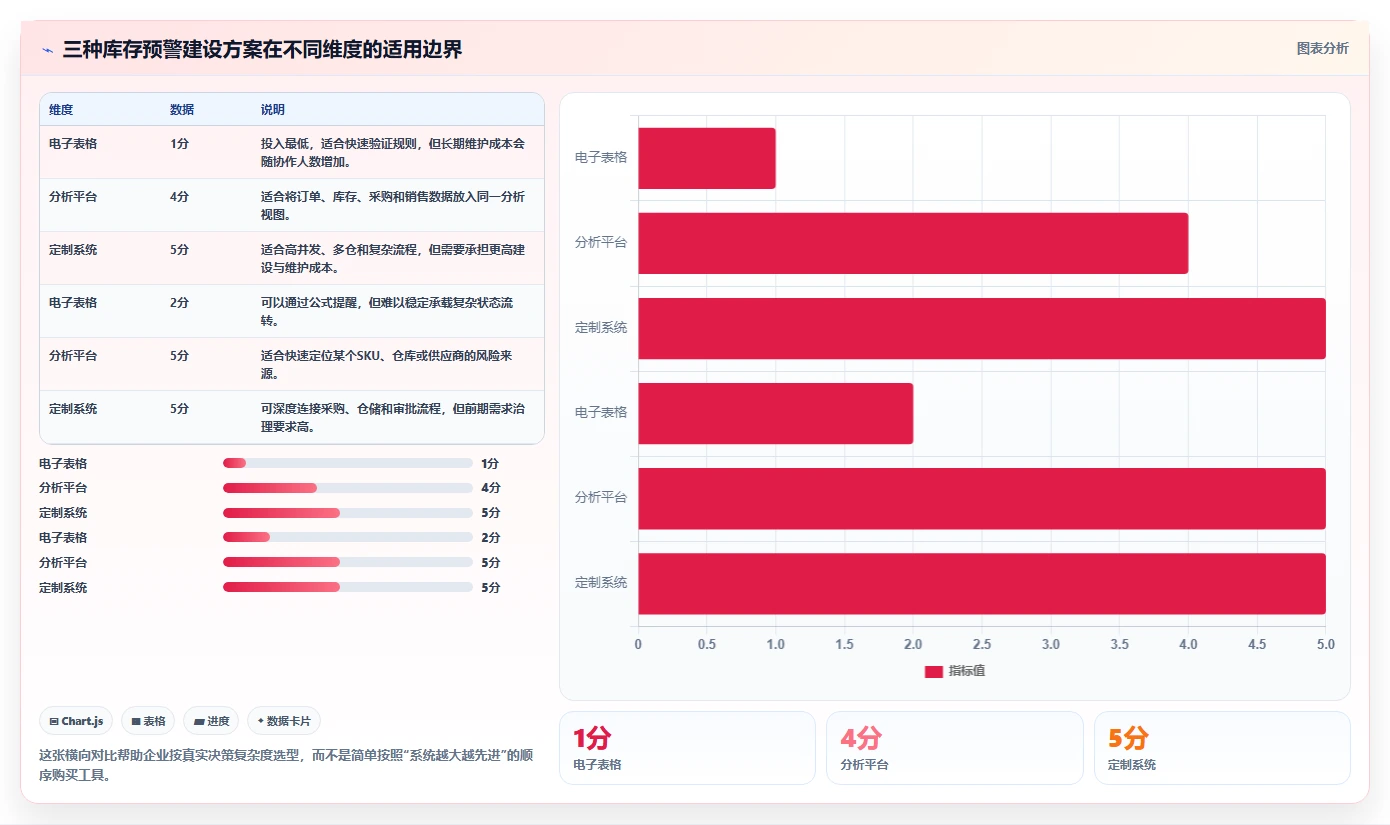
Task: Click the description mentioning SKU、仓库或供应商
Action: click(388, 364)
